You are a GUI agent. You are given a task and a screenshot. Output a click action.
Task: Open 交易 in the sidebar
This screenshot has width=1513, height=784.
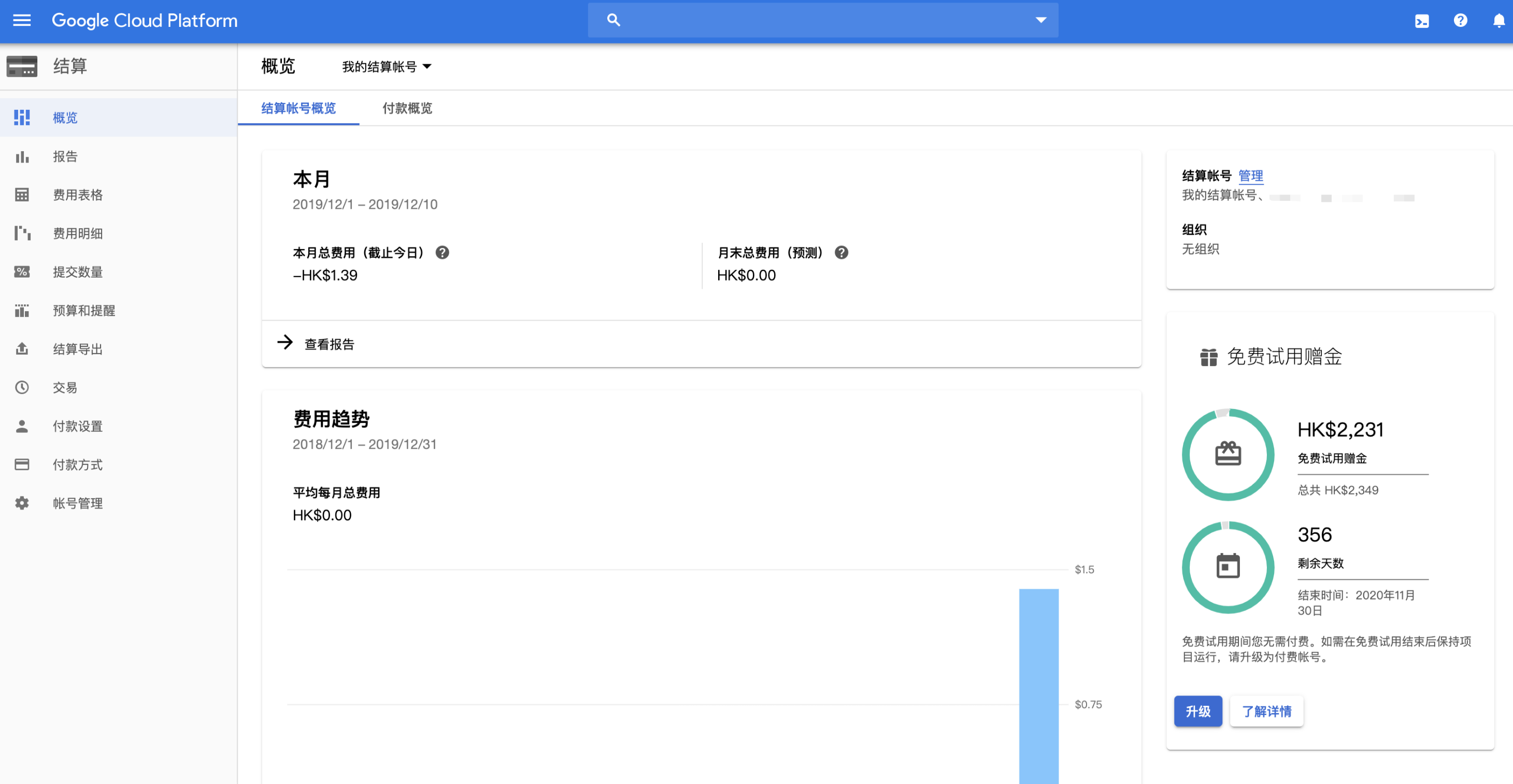pos(119,387)
